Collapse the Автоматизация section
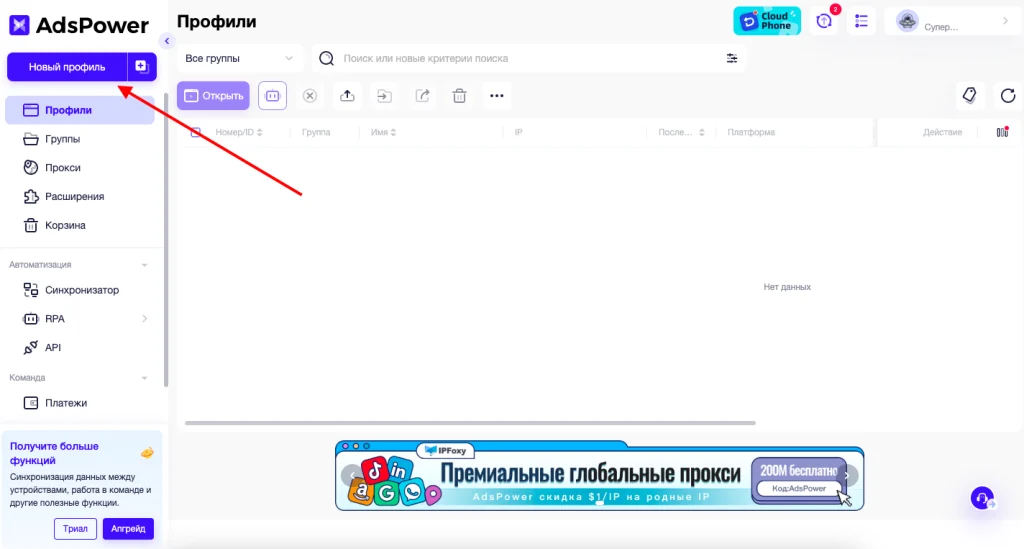Viewport: 1024px width, 549px height. (144, 264)
